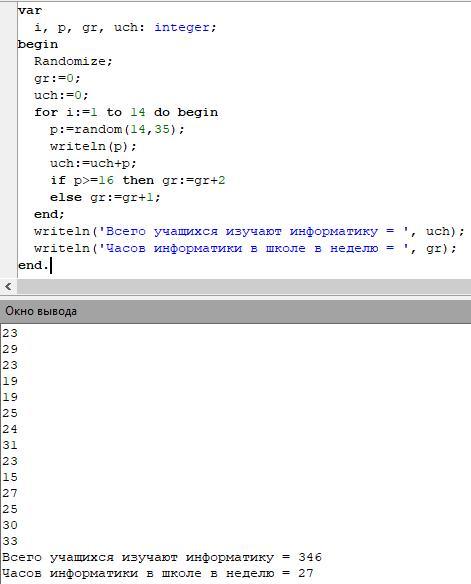The height and width of the screenshot is (584, 471).
Task: Click the output value 31 in the output window
Action: pyautogui.click(x=10, y=445)
